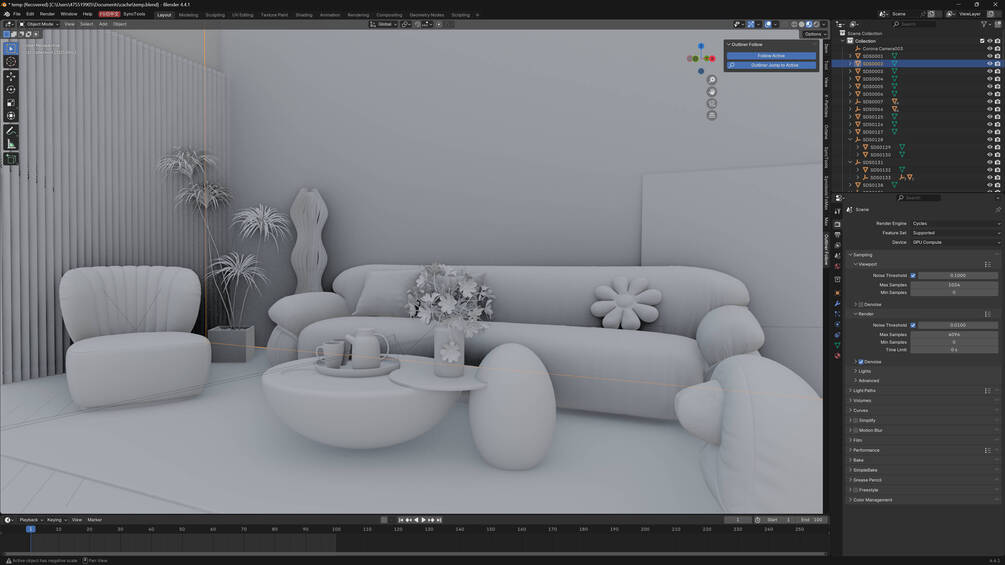Screen dimensions: 1005x565
Task: Expand the Color Management panel
Action: click(872, 500)
